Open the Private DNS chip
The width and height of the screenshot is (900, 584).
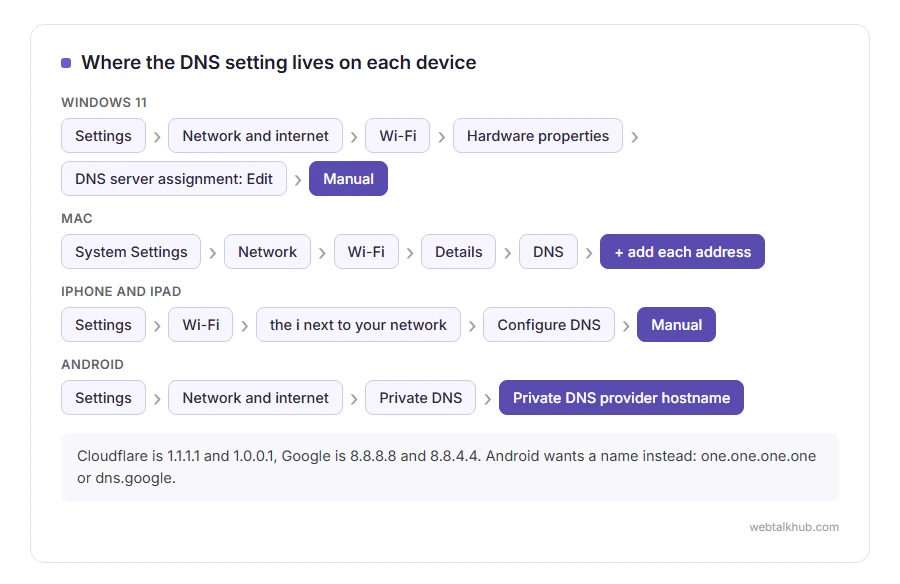[421, 397]
